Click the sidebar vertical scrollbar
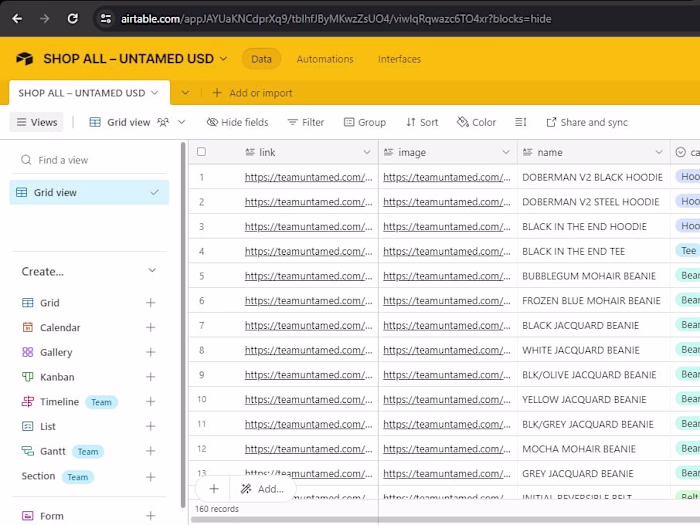700x525 pixels. click(183, 325)
